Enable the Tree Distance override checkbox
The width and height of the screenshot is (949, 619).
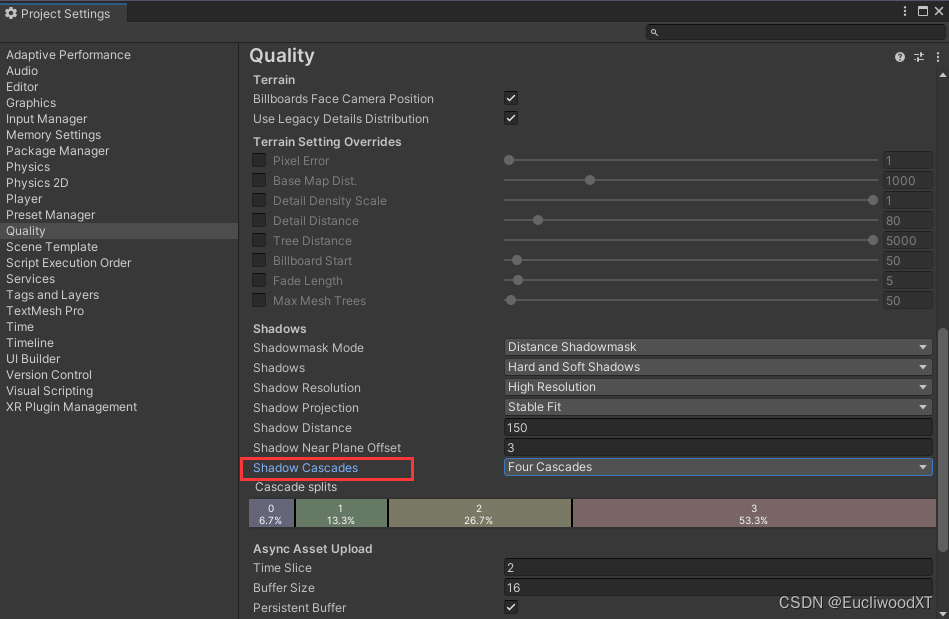259,240
